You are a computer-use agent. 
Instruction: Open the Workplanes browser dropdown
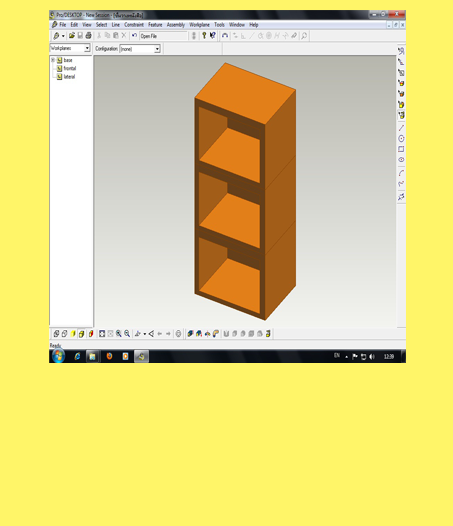70,48
